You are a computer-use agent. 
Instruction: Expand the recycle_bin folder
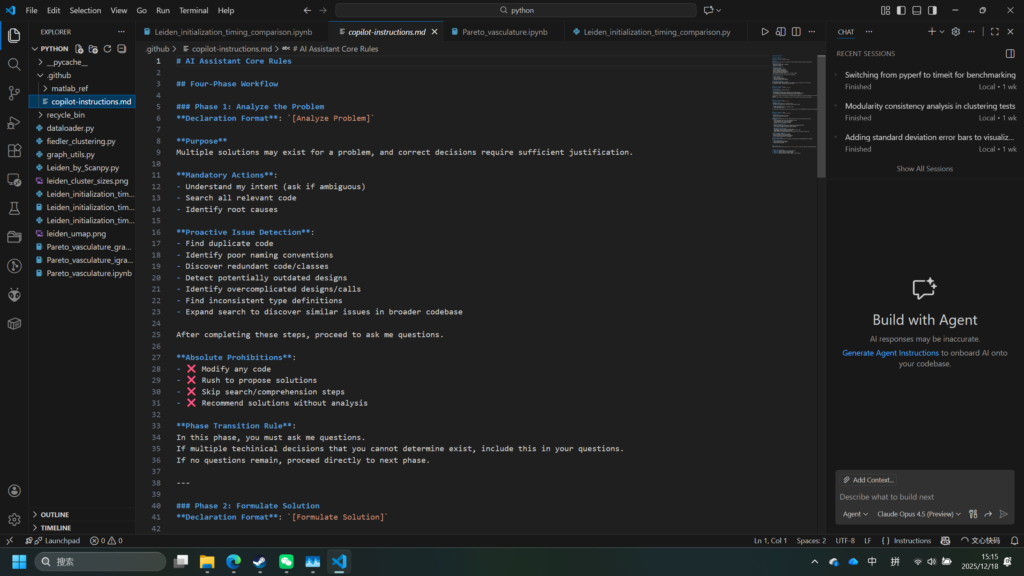pos(65,115)
